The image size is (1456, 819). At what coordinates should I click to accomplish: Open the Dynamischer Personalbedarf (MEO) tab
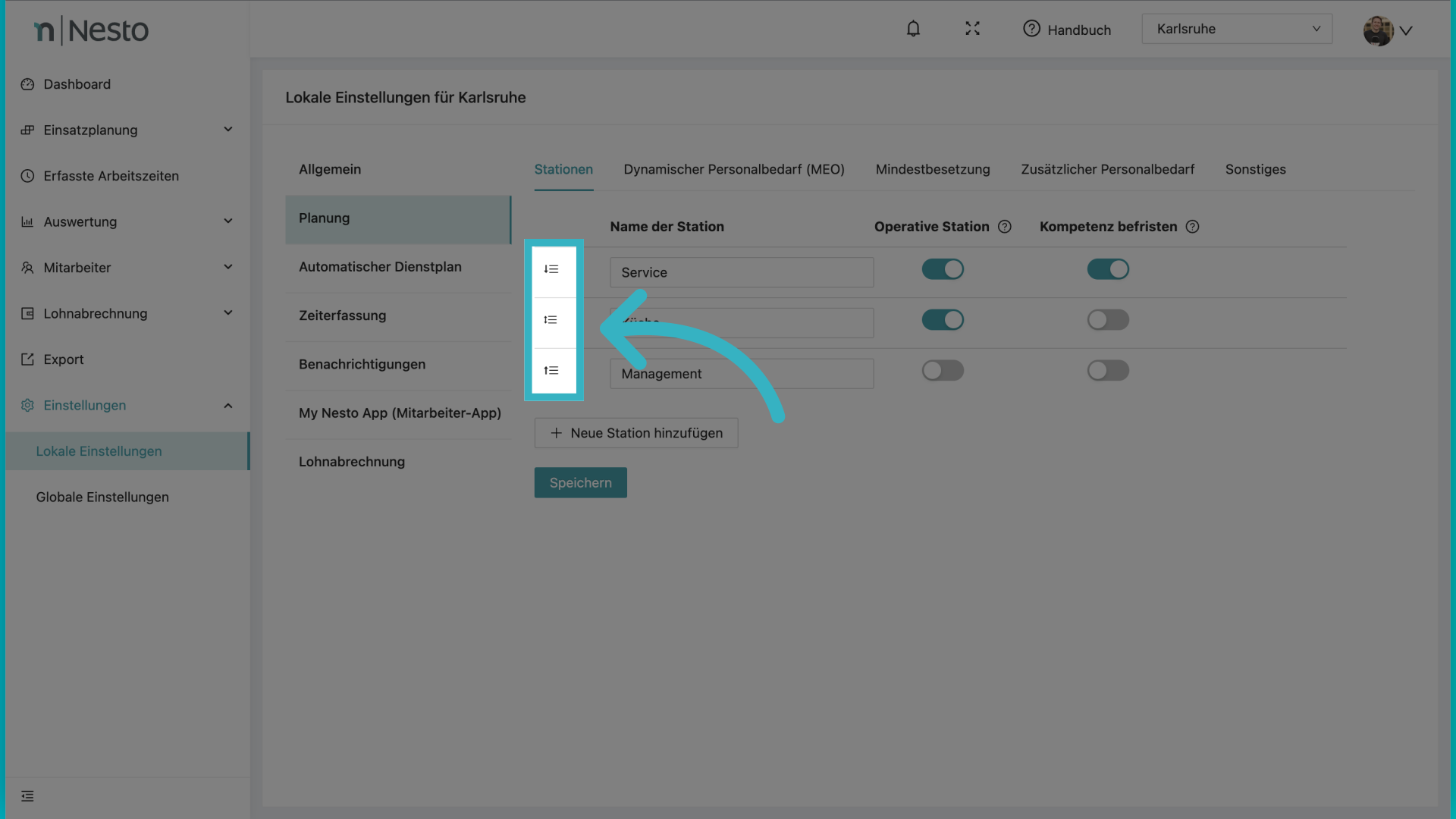[x=733, y=169]
